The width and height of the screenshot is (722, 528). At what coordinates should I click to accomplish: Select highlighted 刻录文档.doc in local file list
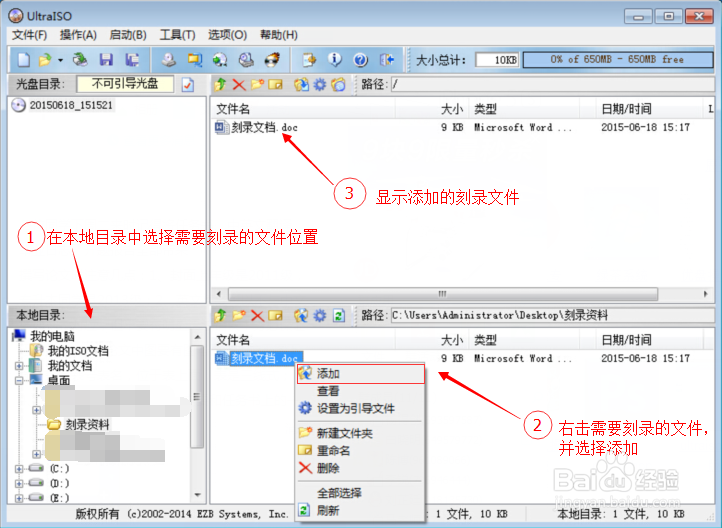264,359
